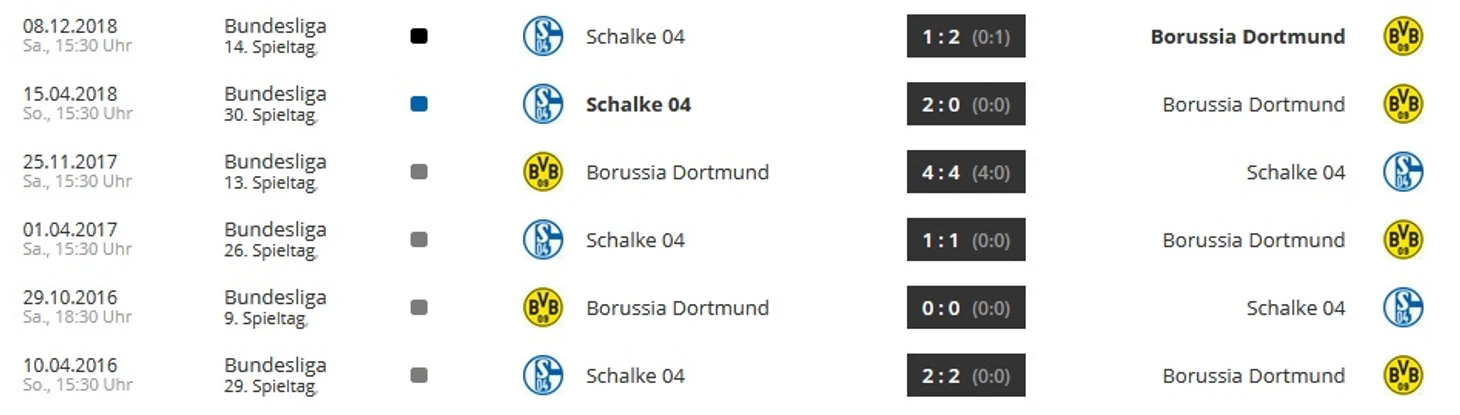Screen dimensions: 1460x415
Task: Click the black indicator square for 08.12.2018
Action: (x=419, y=36)
